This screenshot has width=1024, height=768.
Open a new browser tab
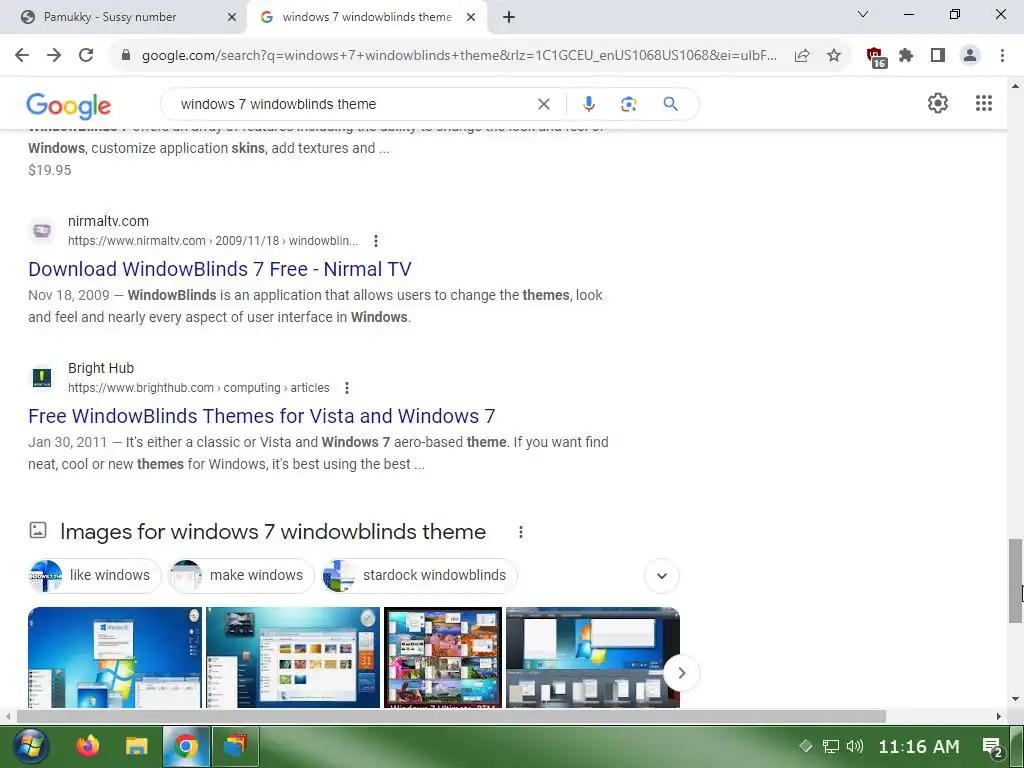click(509, 18)
